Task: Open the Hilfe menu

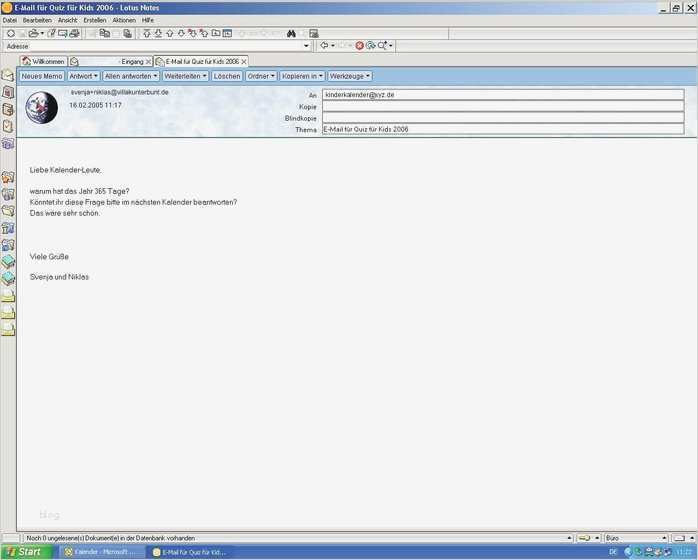Action: [148, 20]
